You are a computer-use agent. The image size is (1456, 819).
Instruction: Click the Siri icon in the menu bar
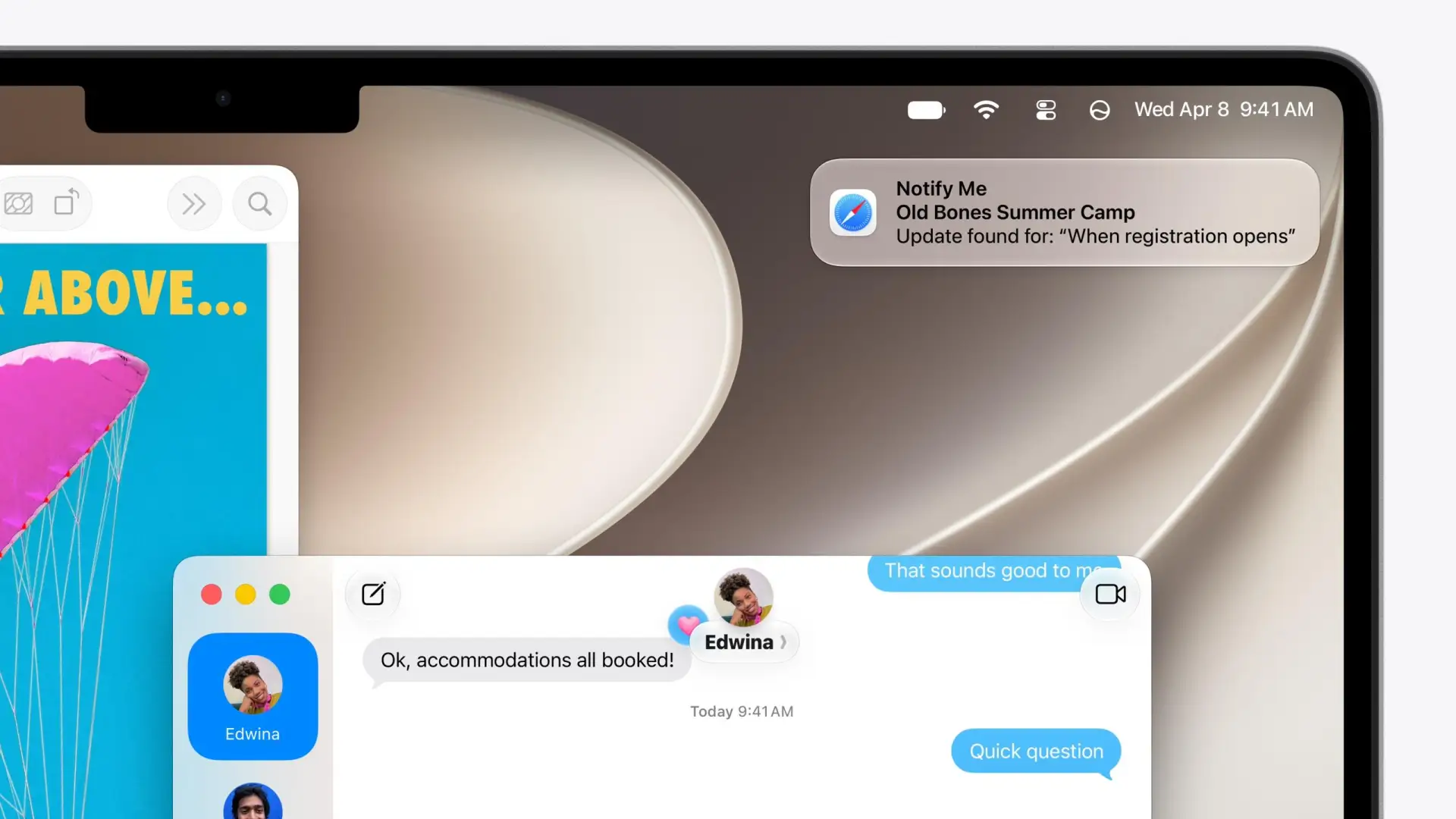point(1100,110)
